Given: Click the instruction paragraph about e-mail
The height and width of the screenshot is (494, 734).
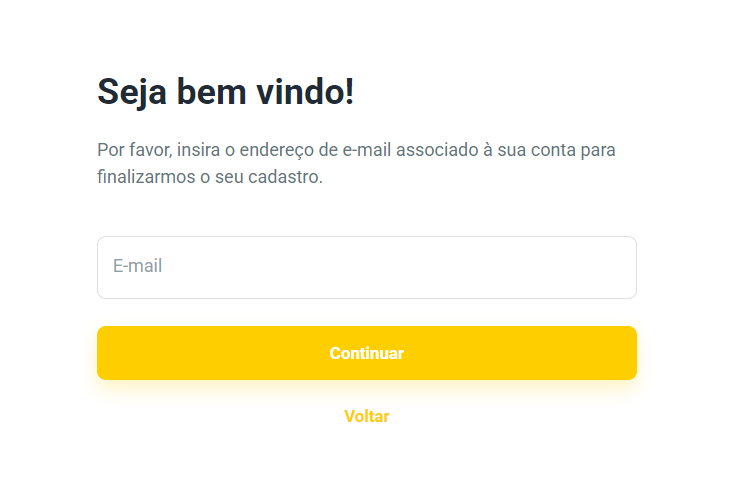Looking at the screenshot, I should [x=356, y=164].
